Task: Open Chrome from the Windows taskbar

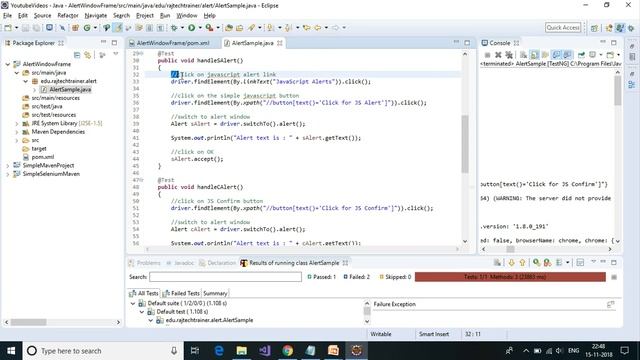Action: [x=287, y=351]
